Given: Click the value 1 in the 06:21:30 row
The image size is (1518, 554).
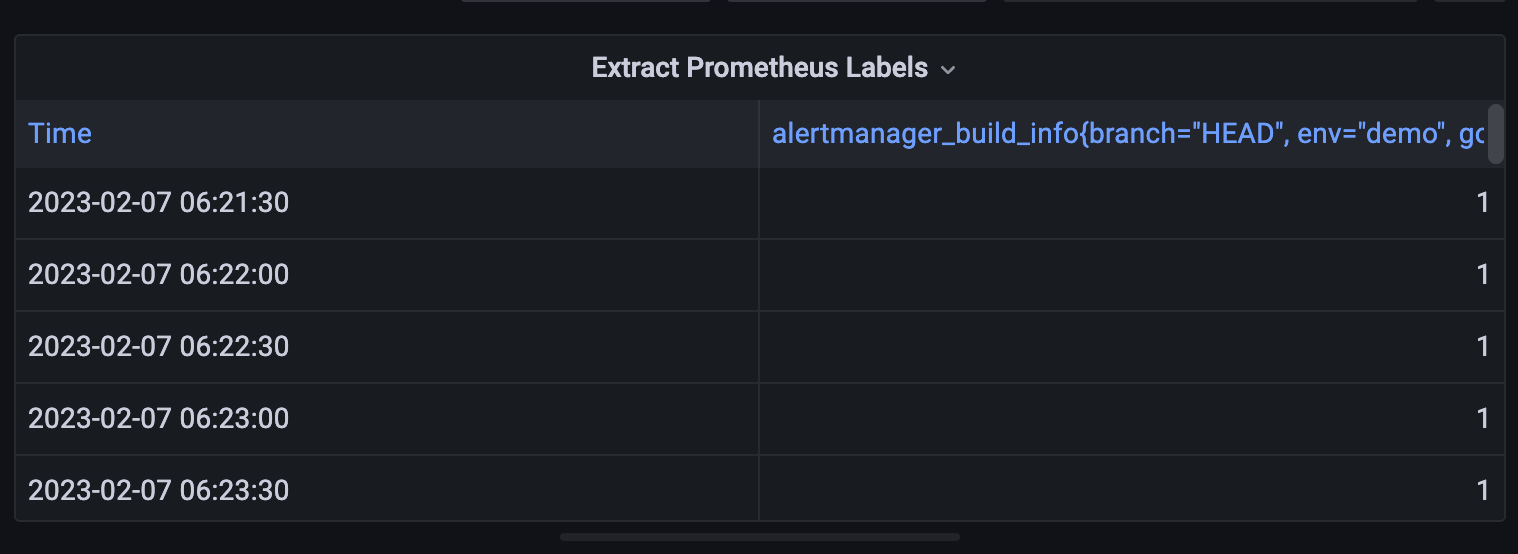Looking at the screenshot, I should click(1482, 203).
